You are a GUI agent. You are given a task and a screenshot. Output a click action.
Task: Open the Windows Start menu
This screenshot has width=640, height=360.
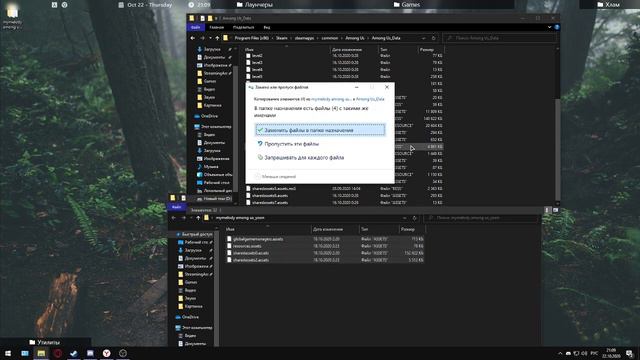pyautogui.click(x=8, y=353)
